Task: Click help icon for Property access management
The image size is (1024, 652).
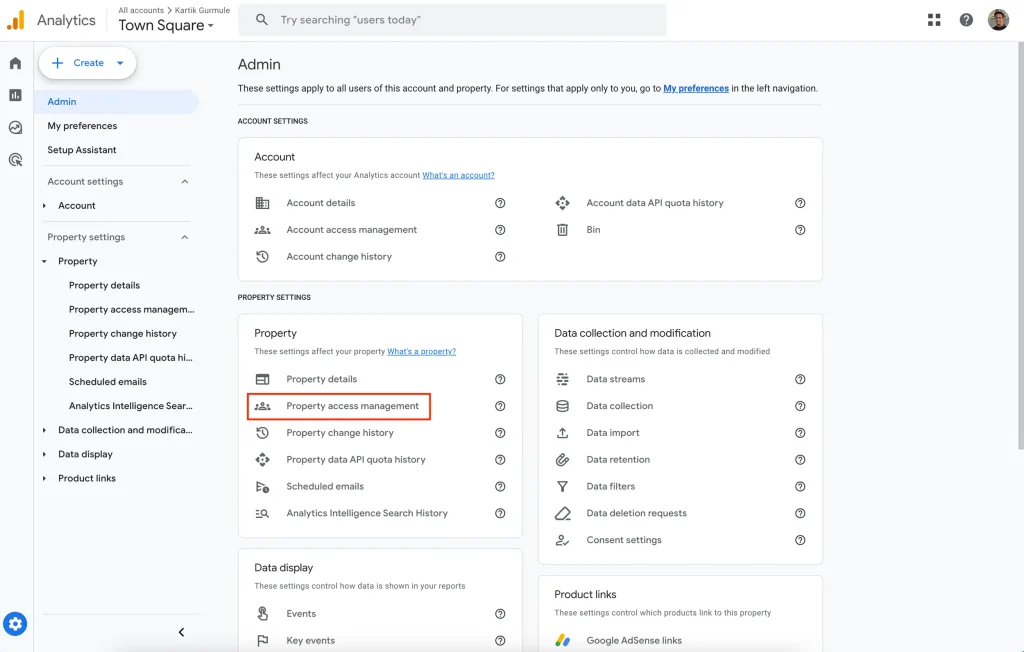Action: 500,406
